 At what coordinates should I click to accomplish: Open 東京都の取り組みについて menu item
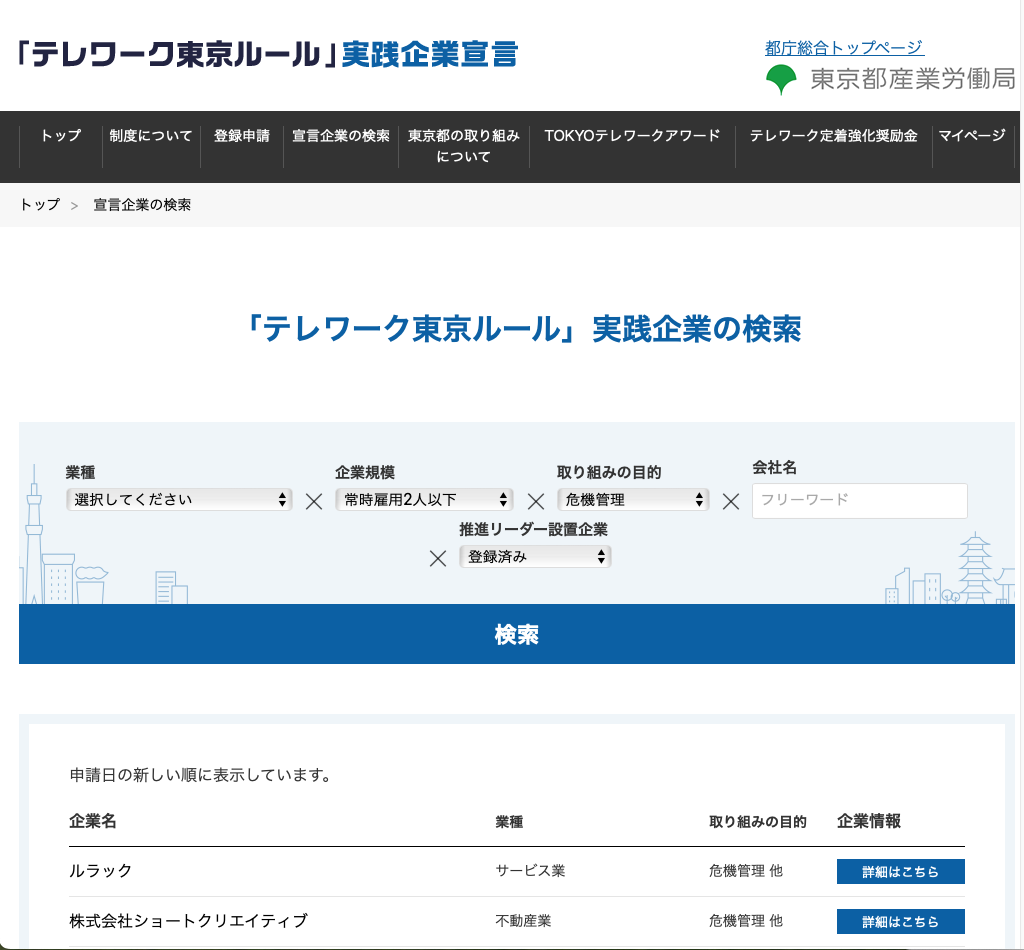click(464, 146)
